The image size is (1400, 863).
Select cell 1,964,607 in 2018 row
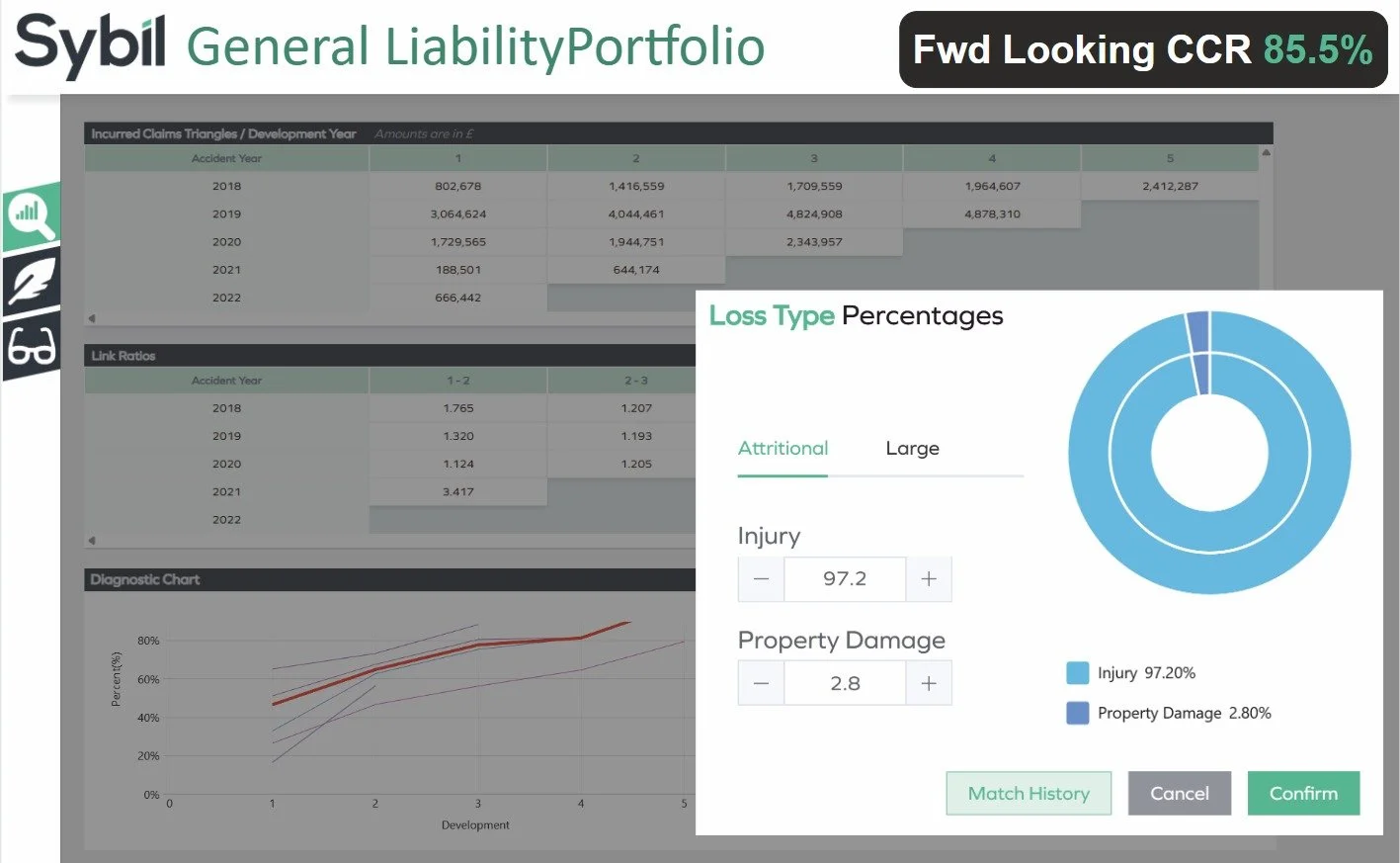click(992, 186)
